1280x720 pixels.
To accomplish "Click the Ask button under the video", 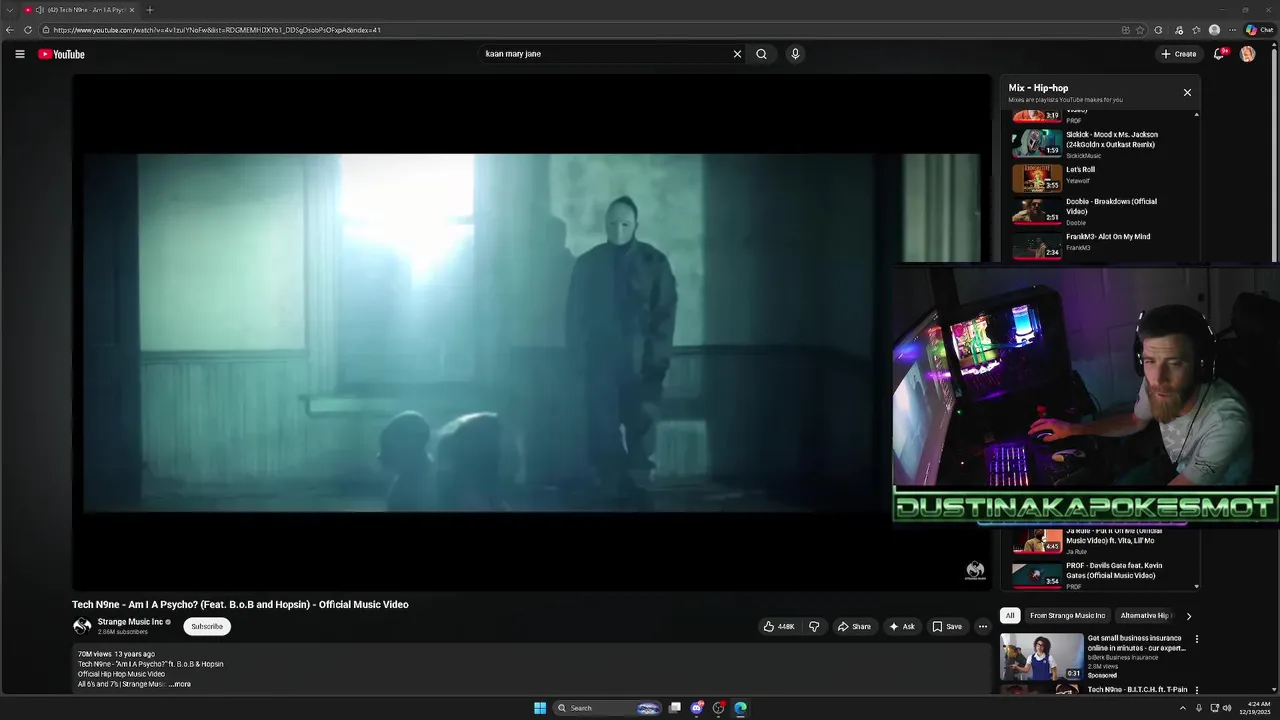I will (901, 627).
